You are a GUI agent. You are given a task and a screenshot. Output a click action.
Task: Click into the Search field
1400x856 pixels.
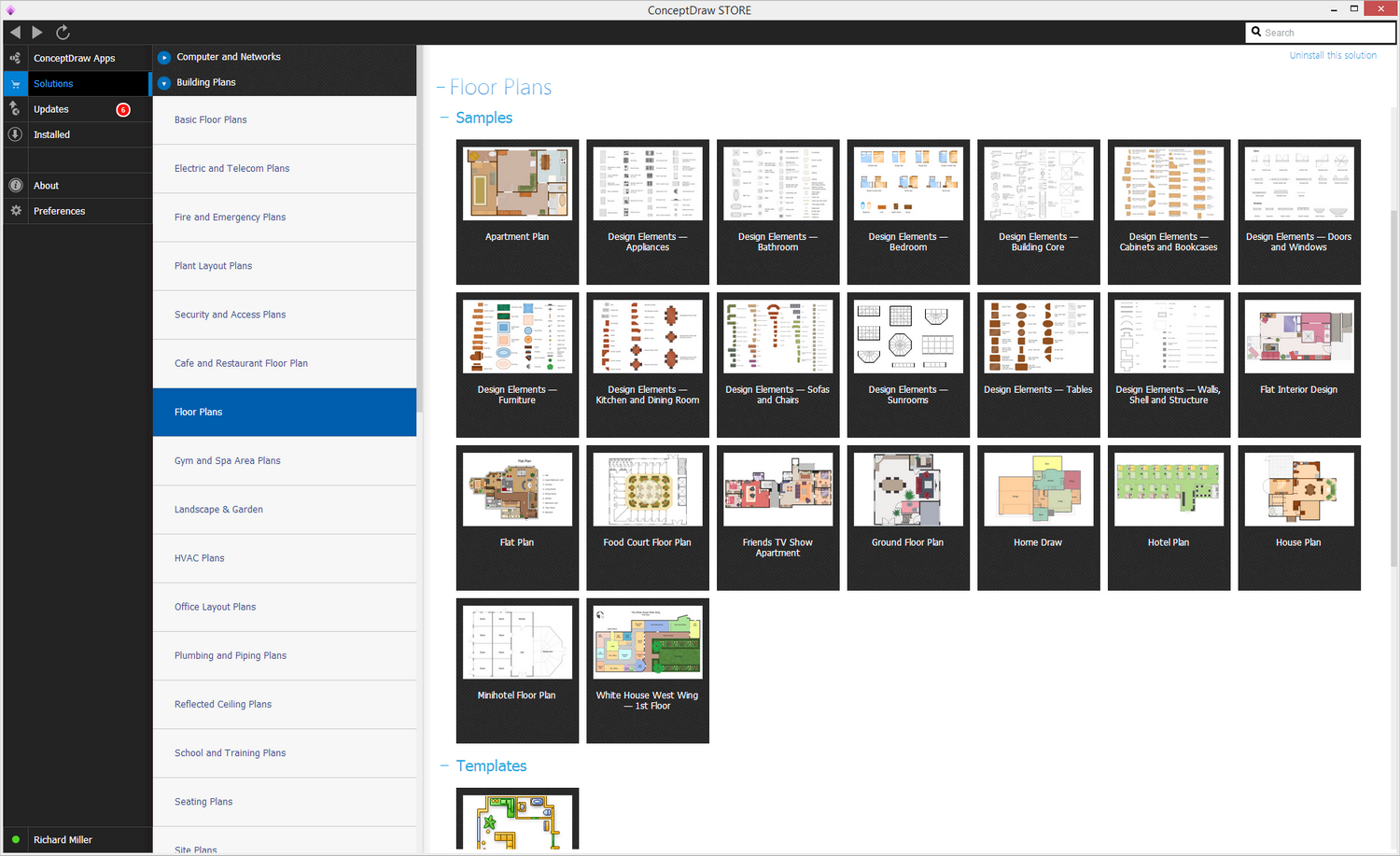(1321, 33)
